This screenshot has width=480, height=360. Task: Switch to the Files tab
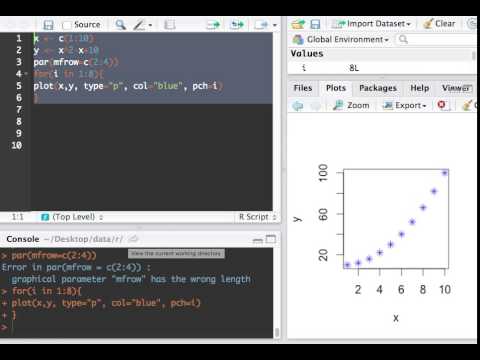coord(303,88)
